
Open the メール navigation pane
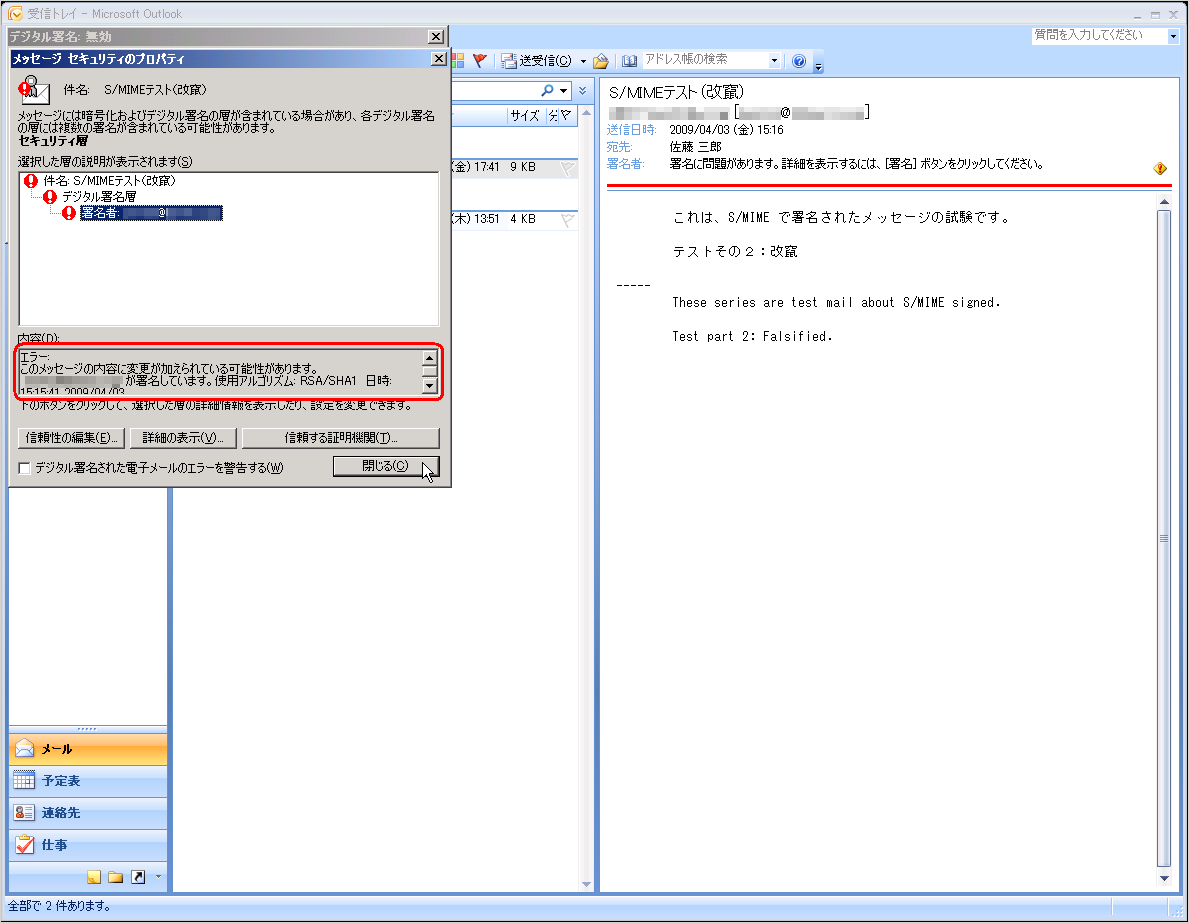(88, 749)
